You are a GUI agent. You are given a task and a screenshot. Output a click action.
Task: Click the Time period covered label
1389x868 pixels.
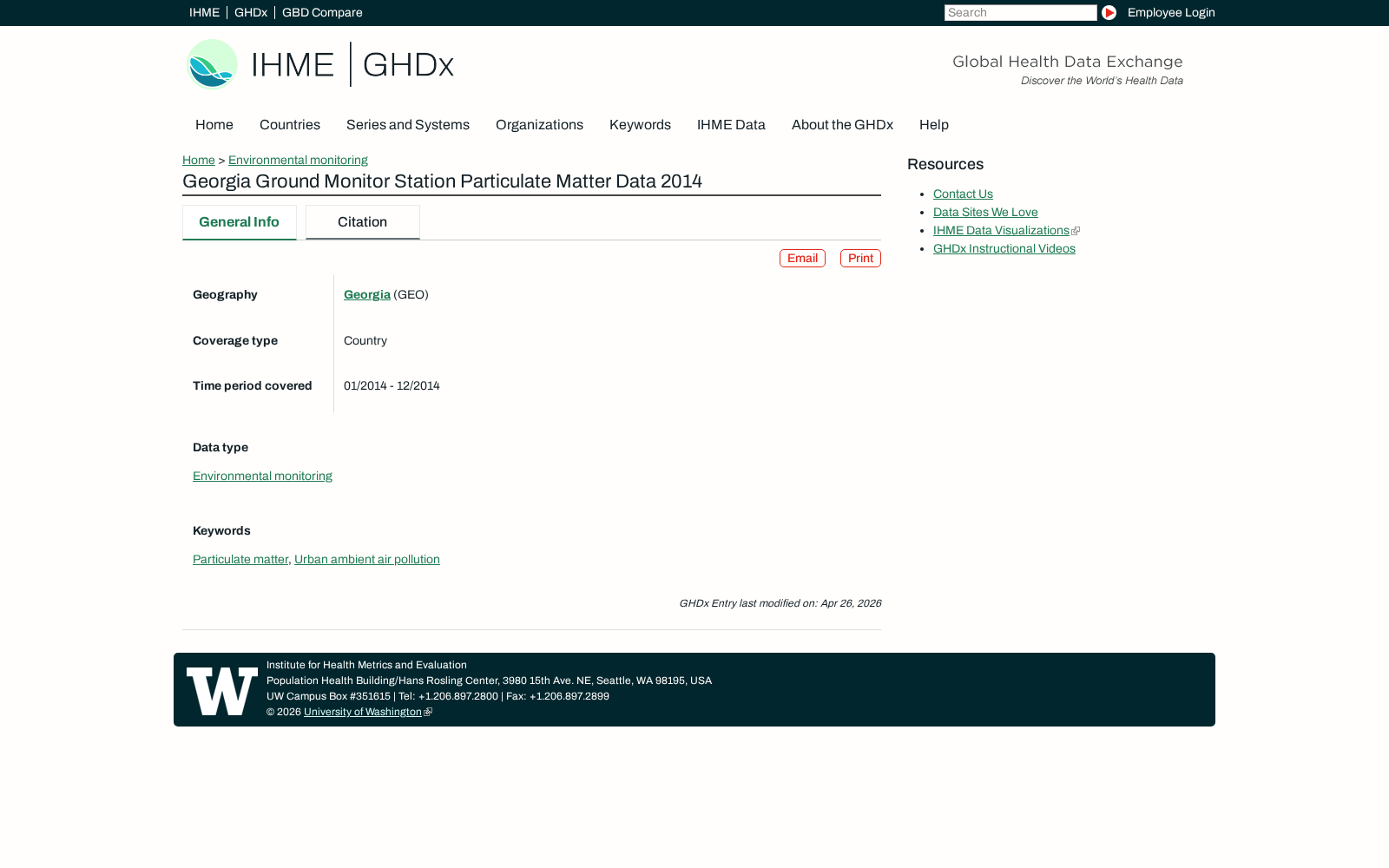click(253, 386)
